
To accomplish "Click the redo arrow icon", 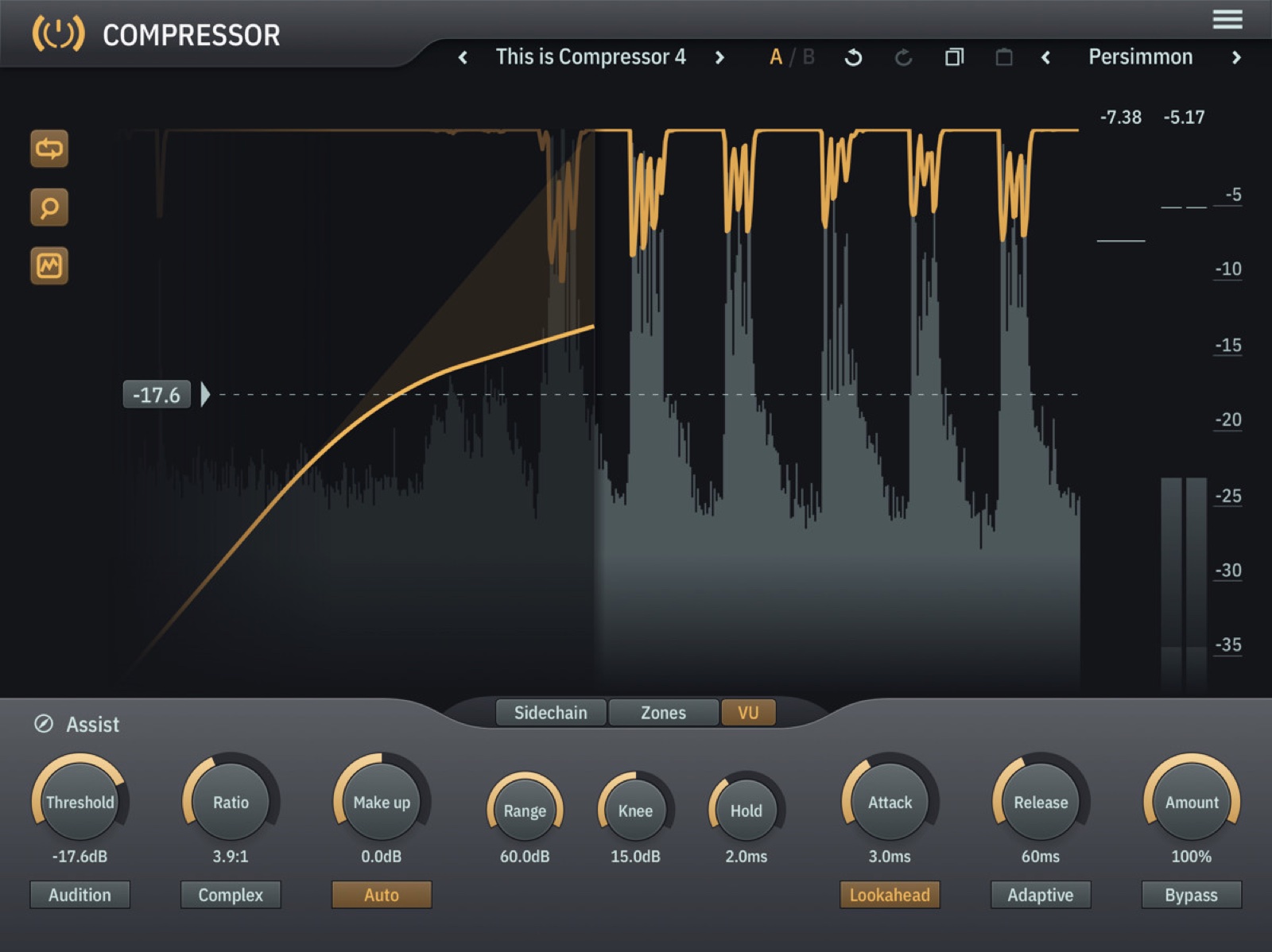I will [x=903, y=57].
